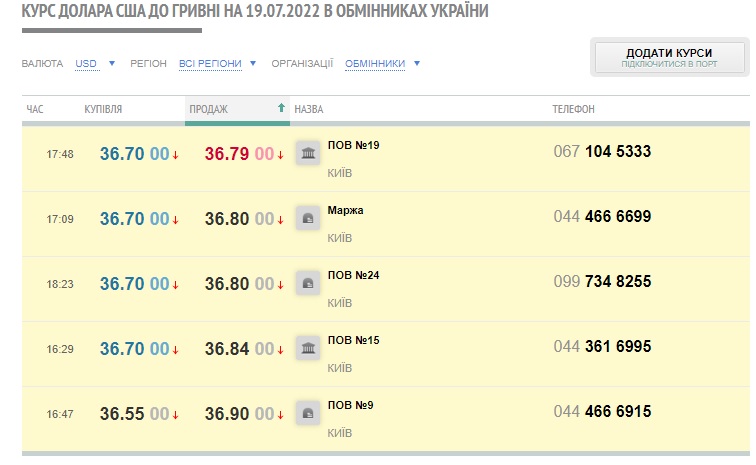This screenshot has height=465, width=756.
Task: Click the exchanger icon beside Маржа
Action: [x=308, y=218]
